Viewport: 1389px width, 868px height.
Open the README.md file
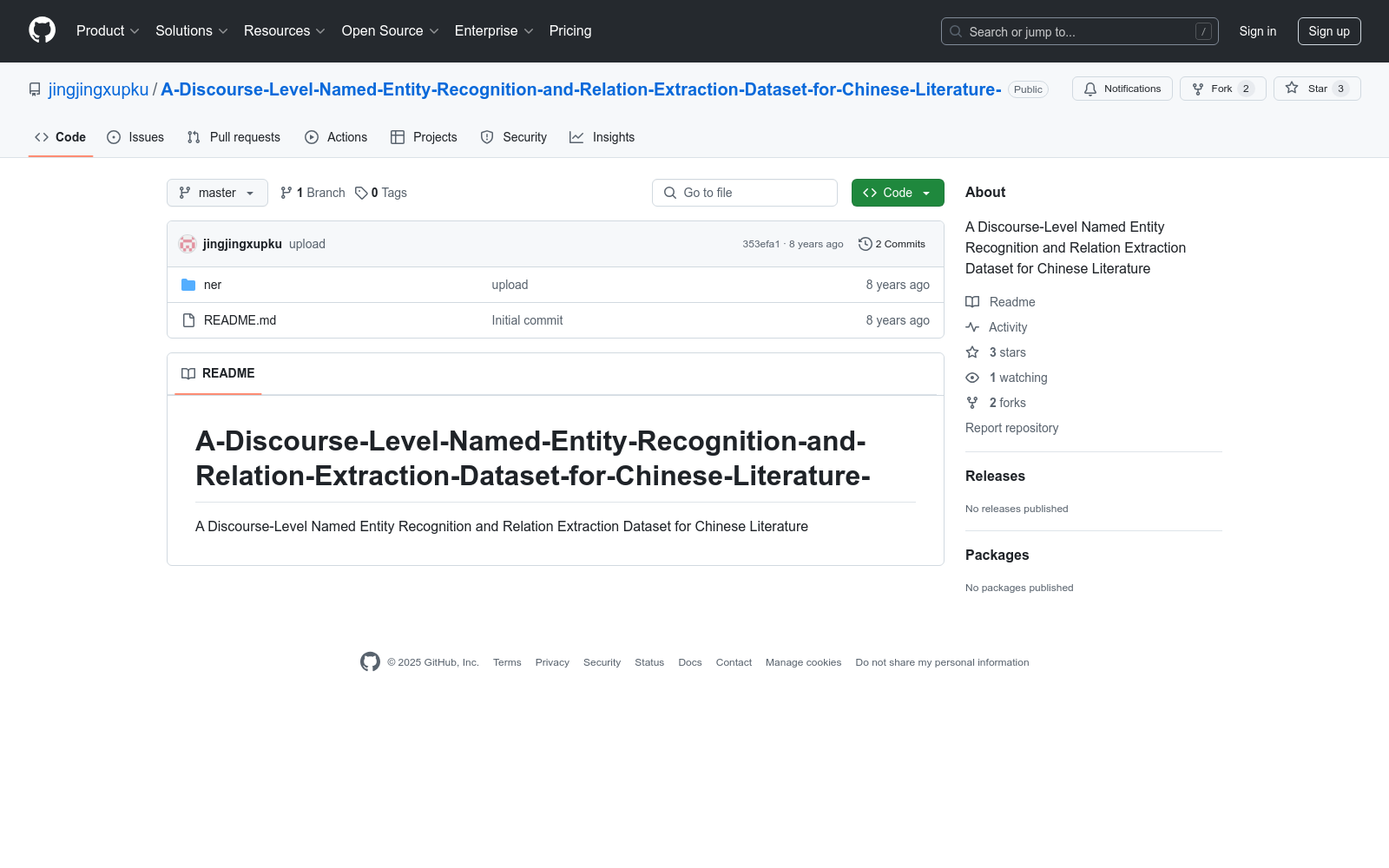click(x=240, y=320)
